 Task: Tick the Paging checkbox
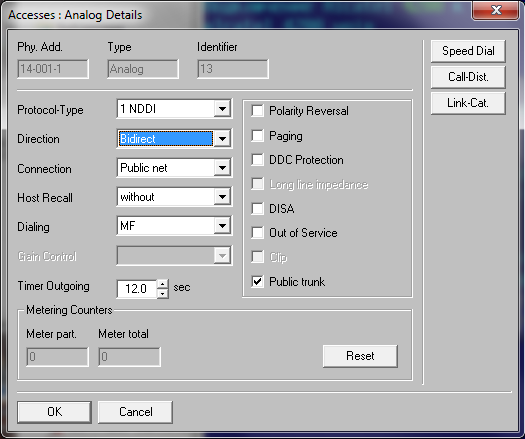point(257,136)
